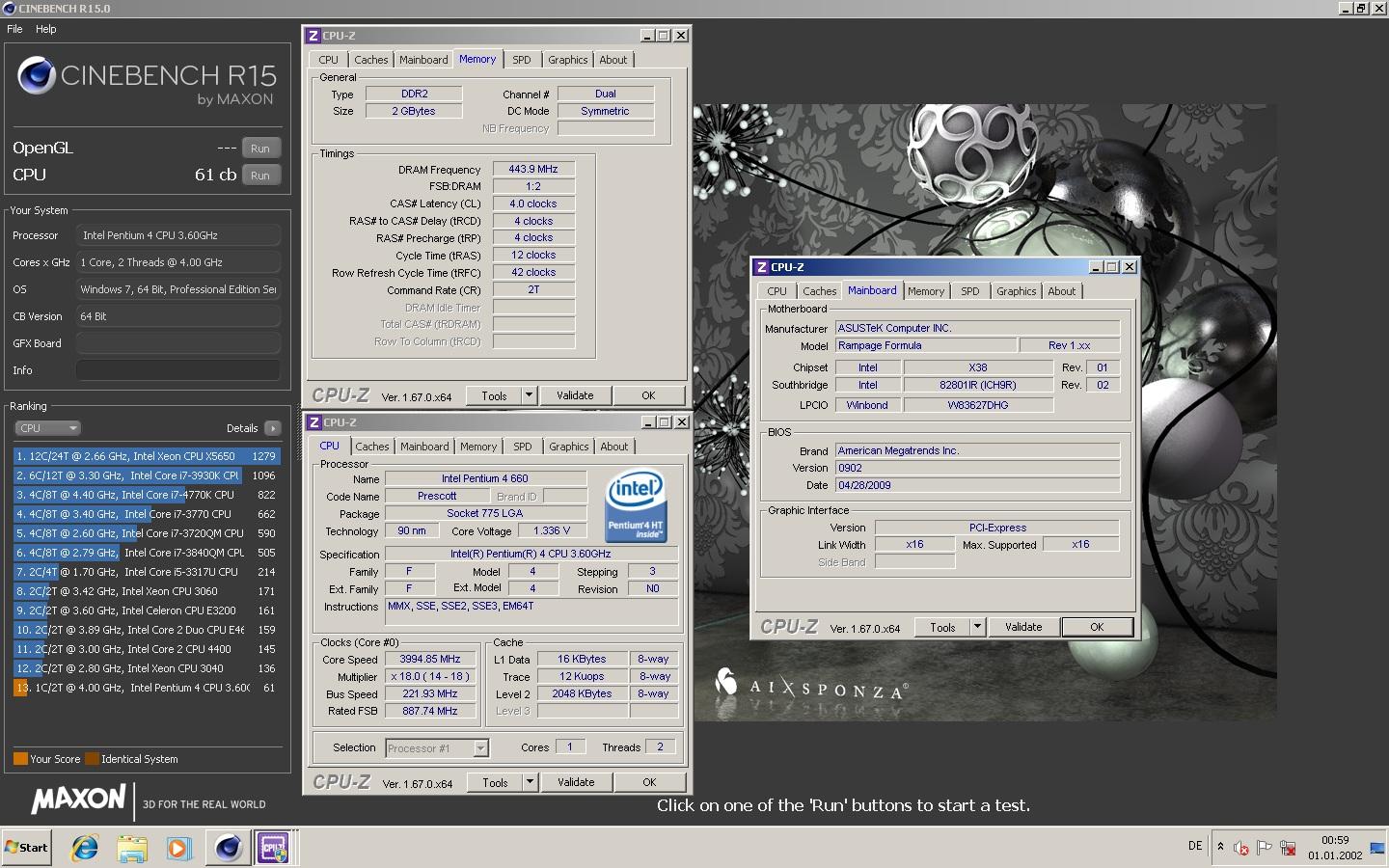
Task: Click the MAXON logo
Action: 78,800
